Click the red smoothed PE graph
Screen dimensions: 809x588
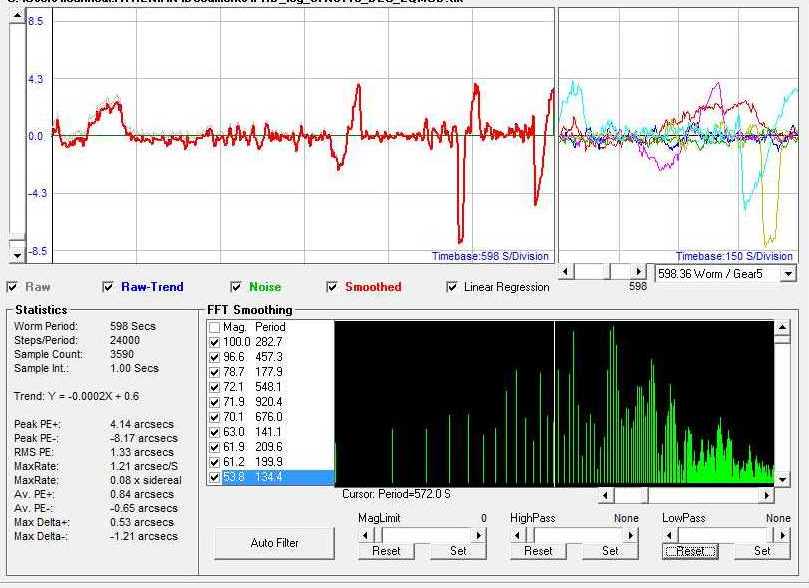pos(303,136)
